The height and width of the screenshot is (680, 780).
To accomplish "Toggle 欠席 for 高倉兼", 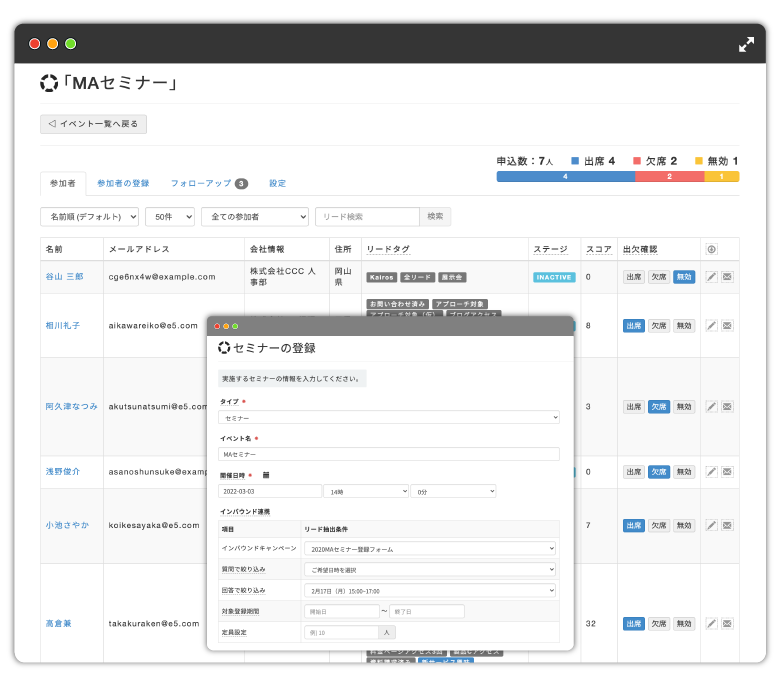I will pyautogui.click(x=658, y=623).
